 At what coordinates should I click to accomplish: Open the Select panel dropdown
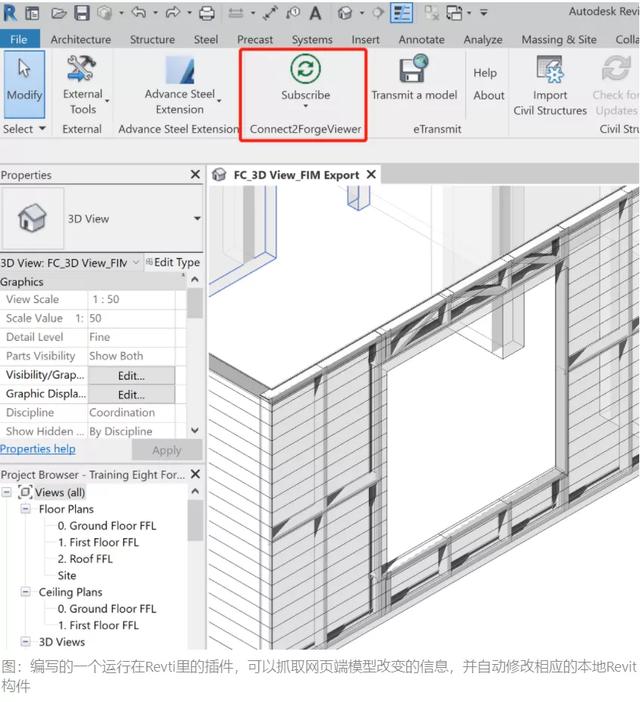pyautogui.click(x=24, y=129)
